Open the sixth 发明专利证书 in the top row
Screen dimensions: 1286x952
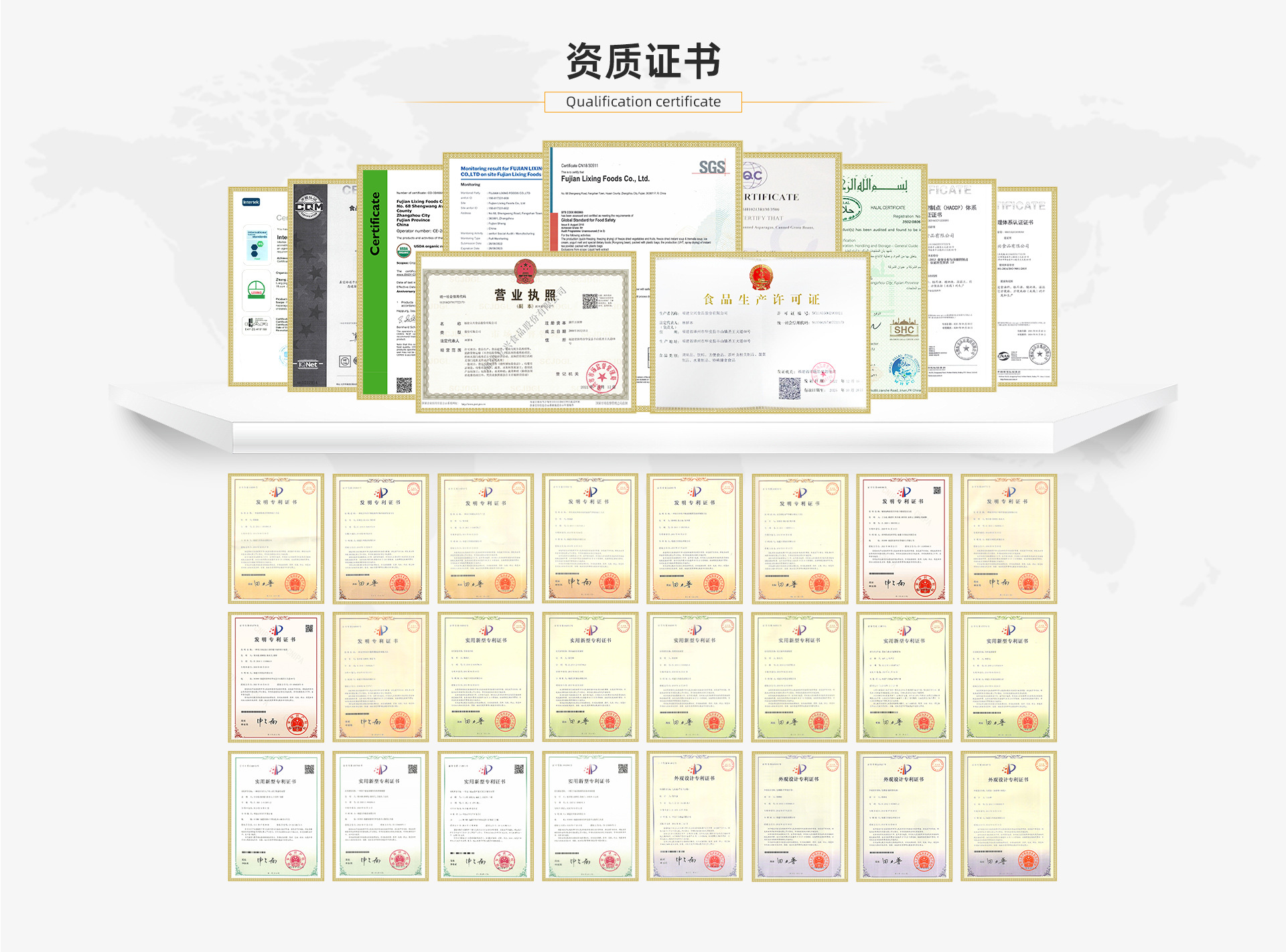(x=800, y=539)
